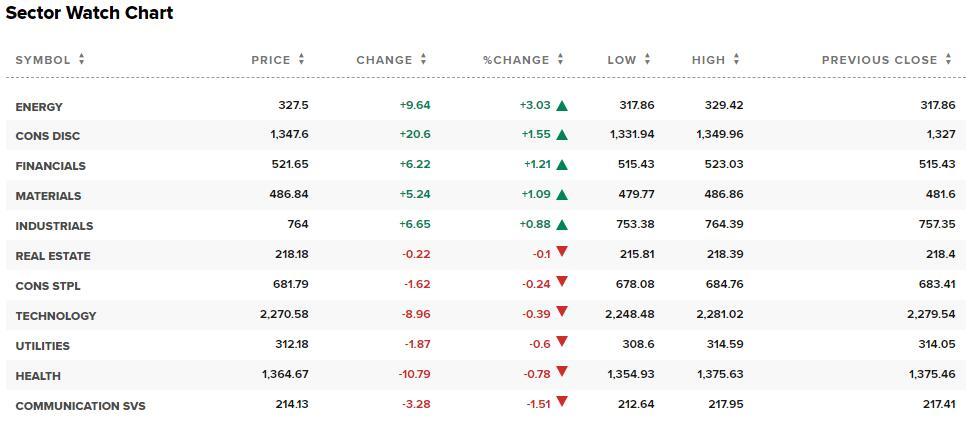Select ENERGY change value +9.64

click(415, 105)
